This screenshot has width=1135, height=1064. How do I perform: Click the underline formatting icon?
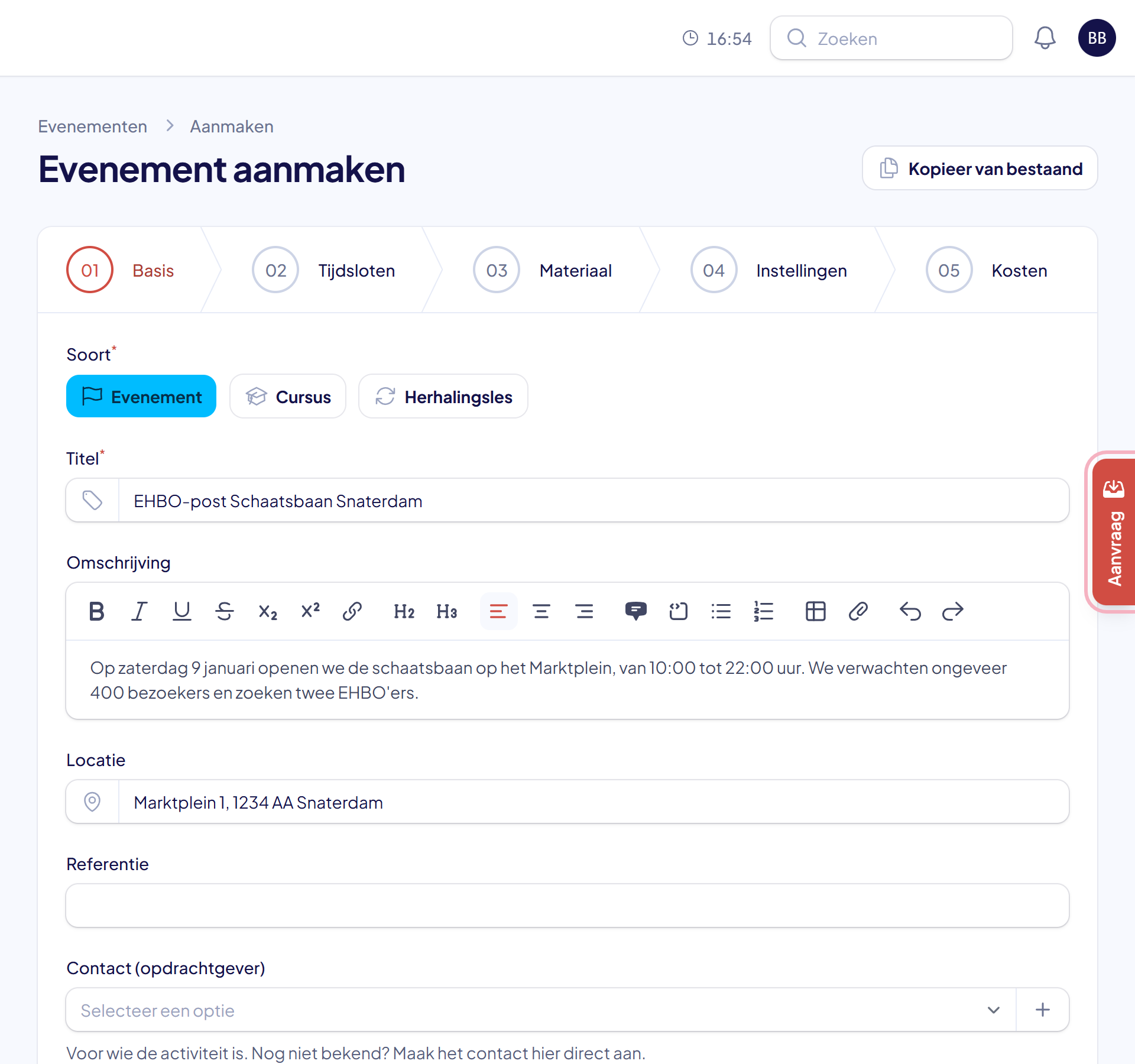(181, 611)
